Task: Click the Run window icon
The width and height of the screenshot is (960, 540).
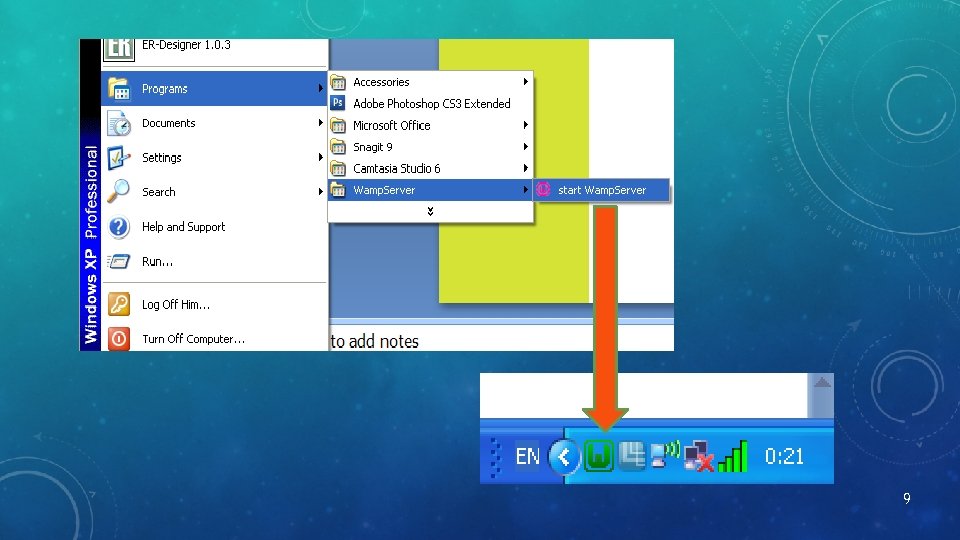Action: pyautogui.click(x=119, y=261)
